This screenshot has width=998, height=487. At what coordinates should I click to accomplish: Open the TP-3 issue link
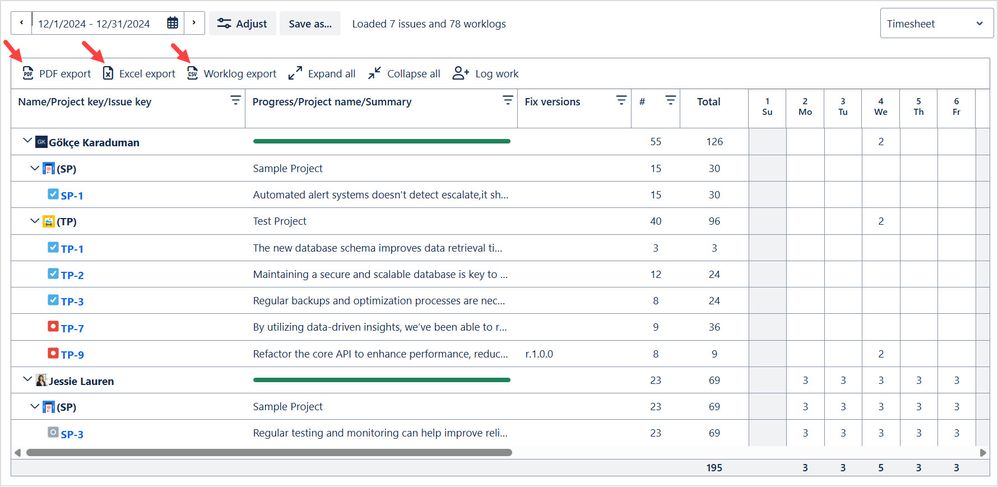[72, 301]
